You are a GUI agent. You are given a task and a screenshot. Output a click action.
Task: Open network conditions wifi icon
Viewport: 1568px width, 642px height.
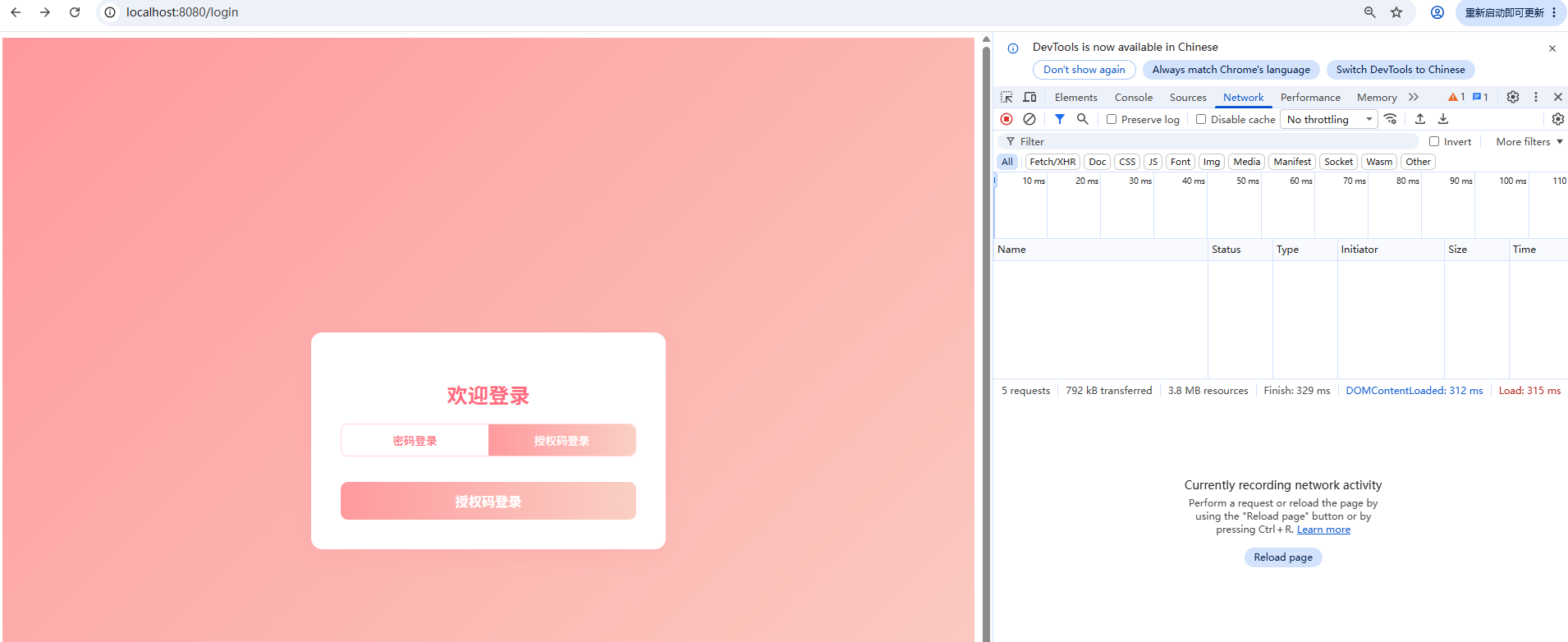1391,119
